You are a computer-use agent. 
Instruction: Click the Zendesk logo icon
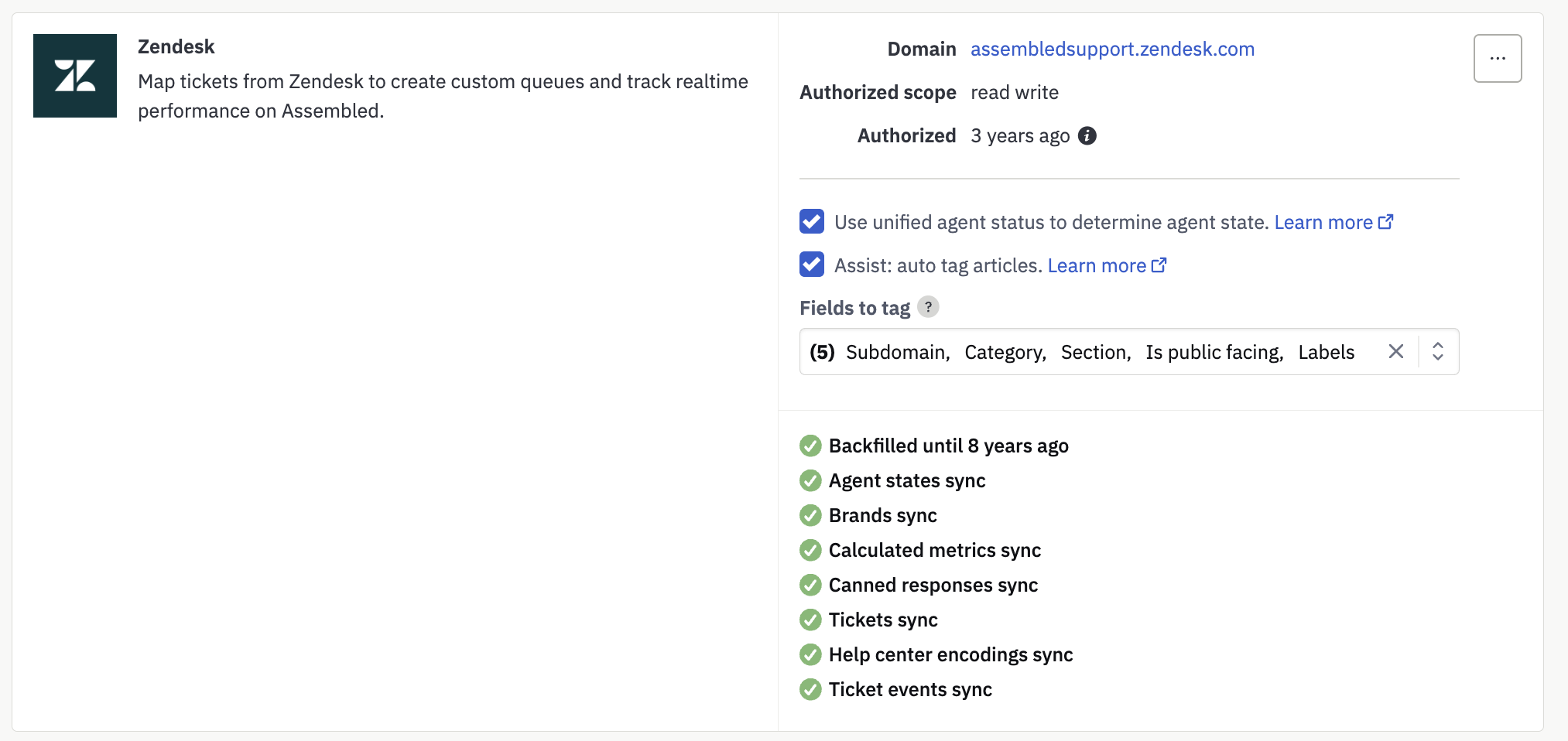75,76
